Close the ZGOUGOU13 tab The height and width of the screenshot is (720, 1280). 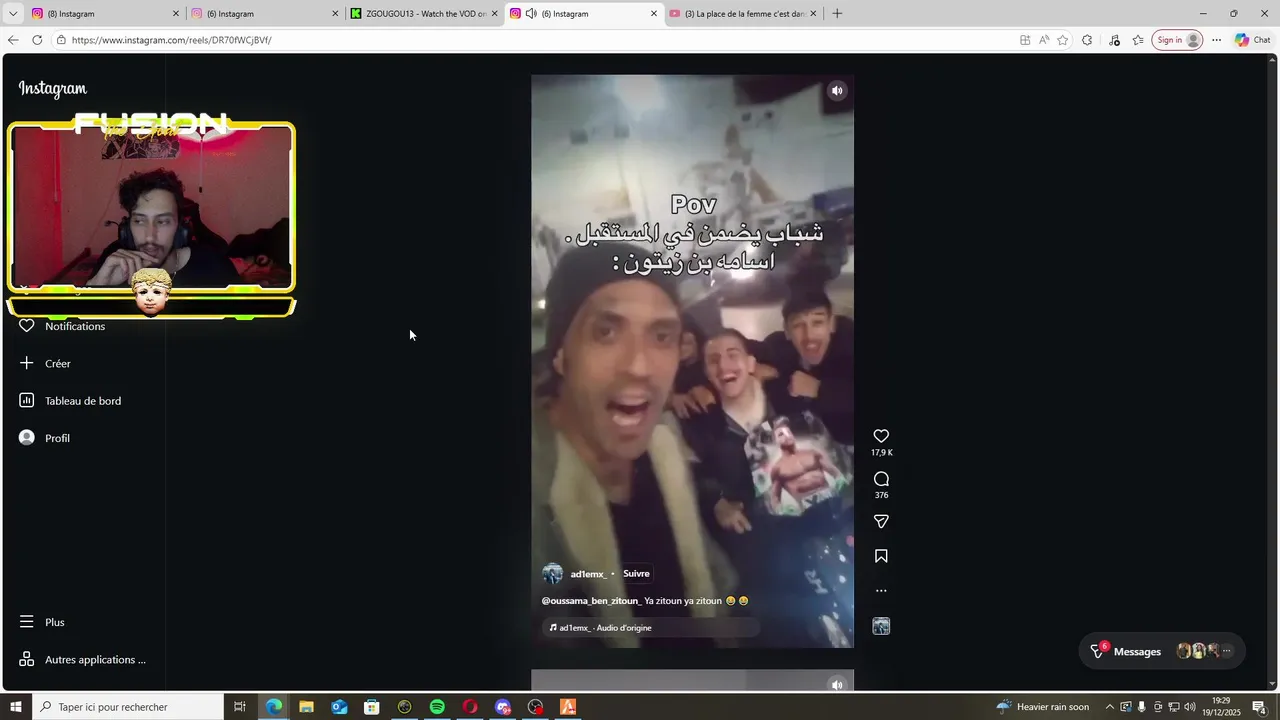coord(494,14)
